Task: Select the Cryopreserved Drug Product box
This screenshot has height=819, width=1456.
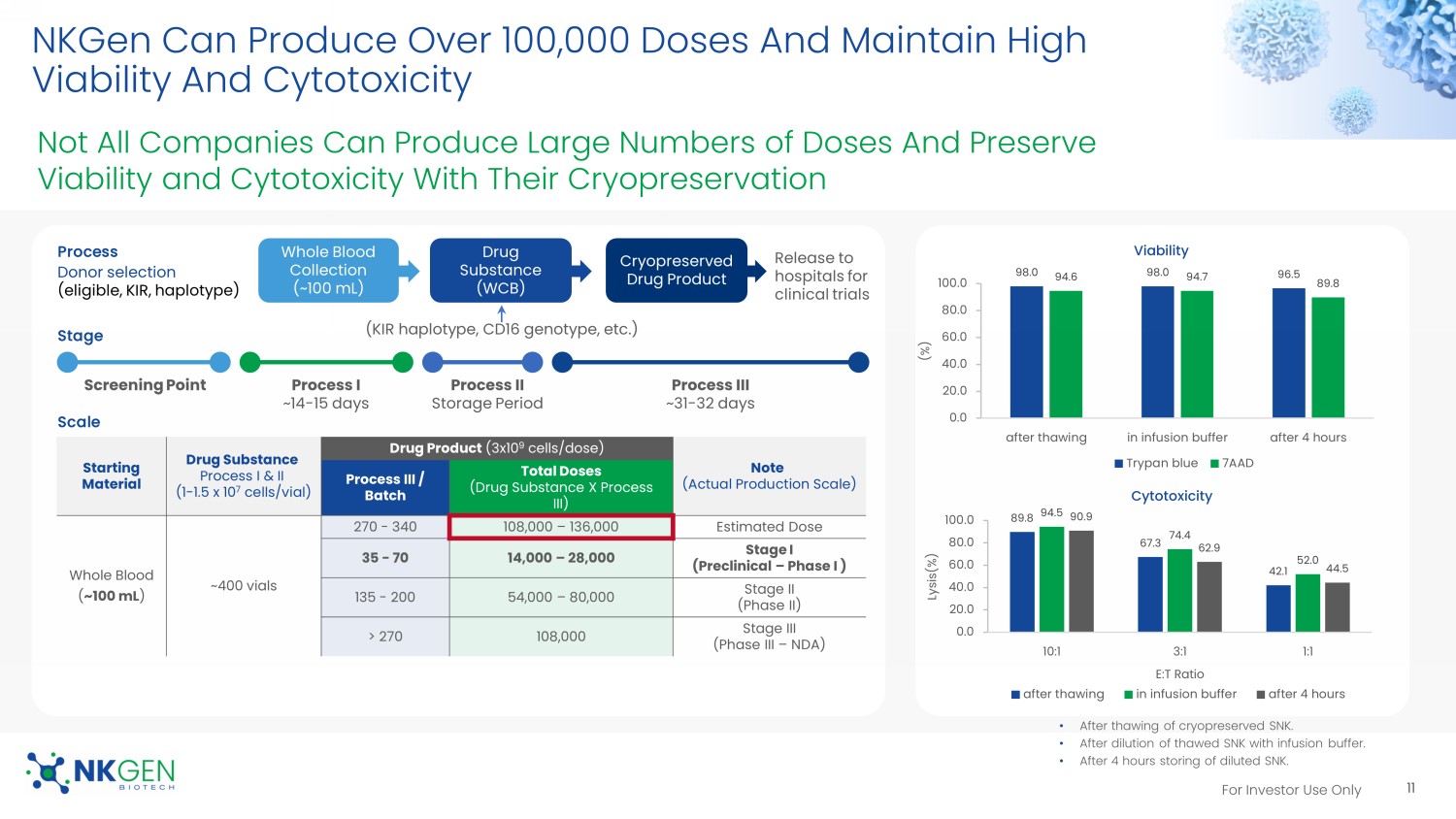Action: point(676,271)
